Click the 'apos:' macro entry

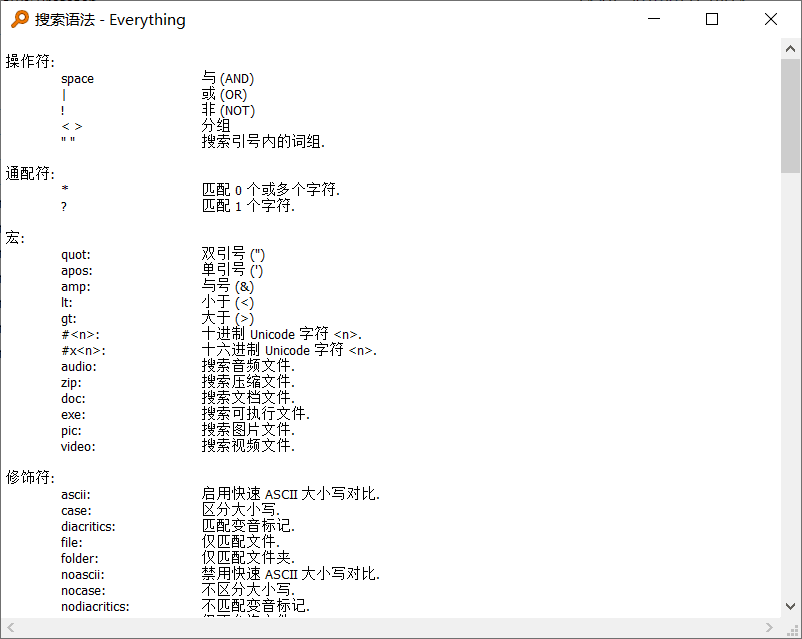pos(77,271)
